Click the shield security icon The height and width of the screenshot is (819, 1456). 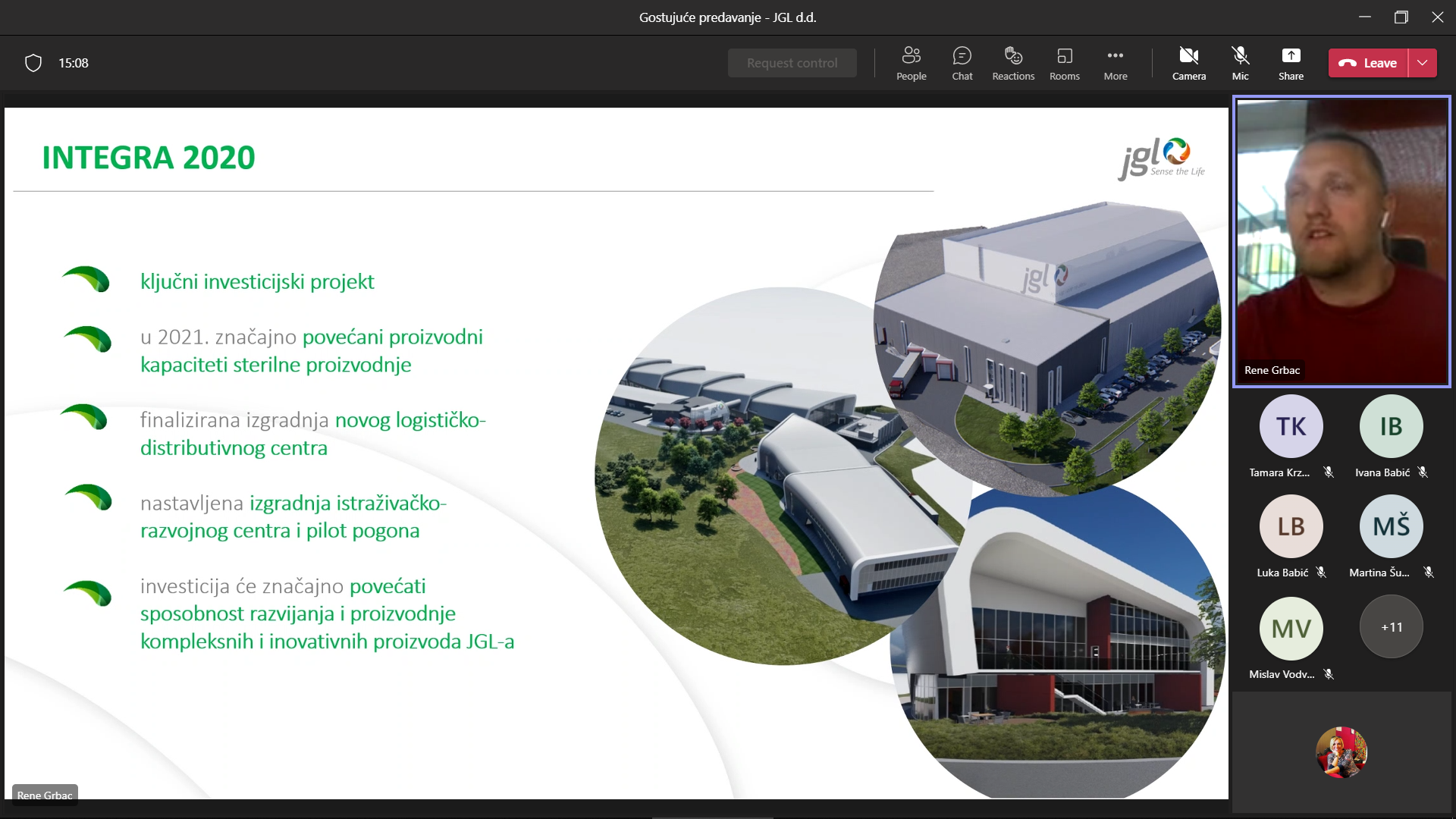tap(33, 63)
